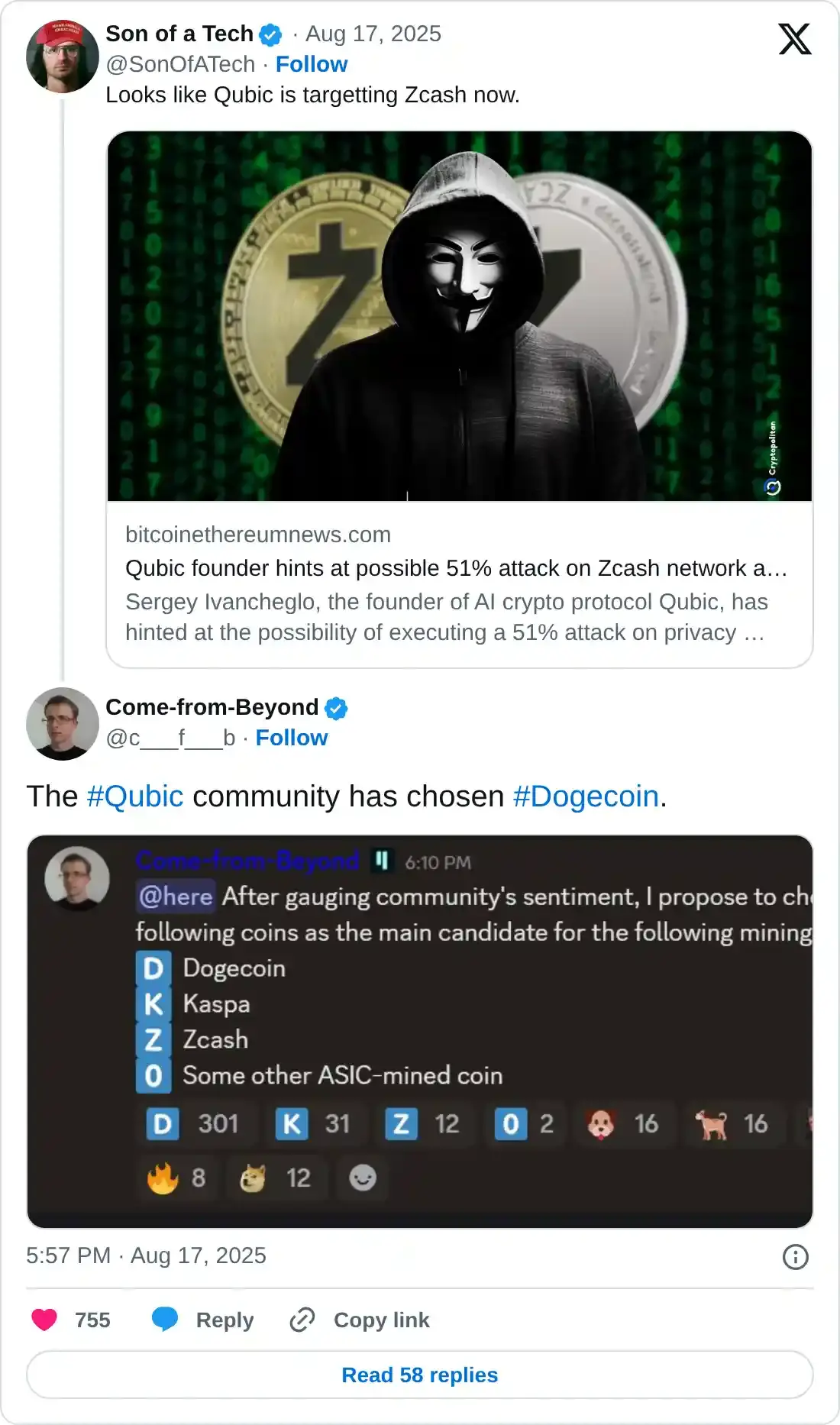Open the Zcash article preview image
The image size is (840, 1425).
[x=460, y=316]
